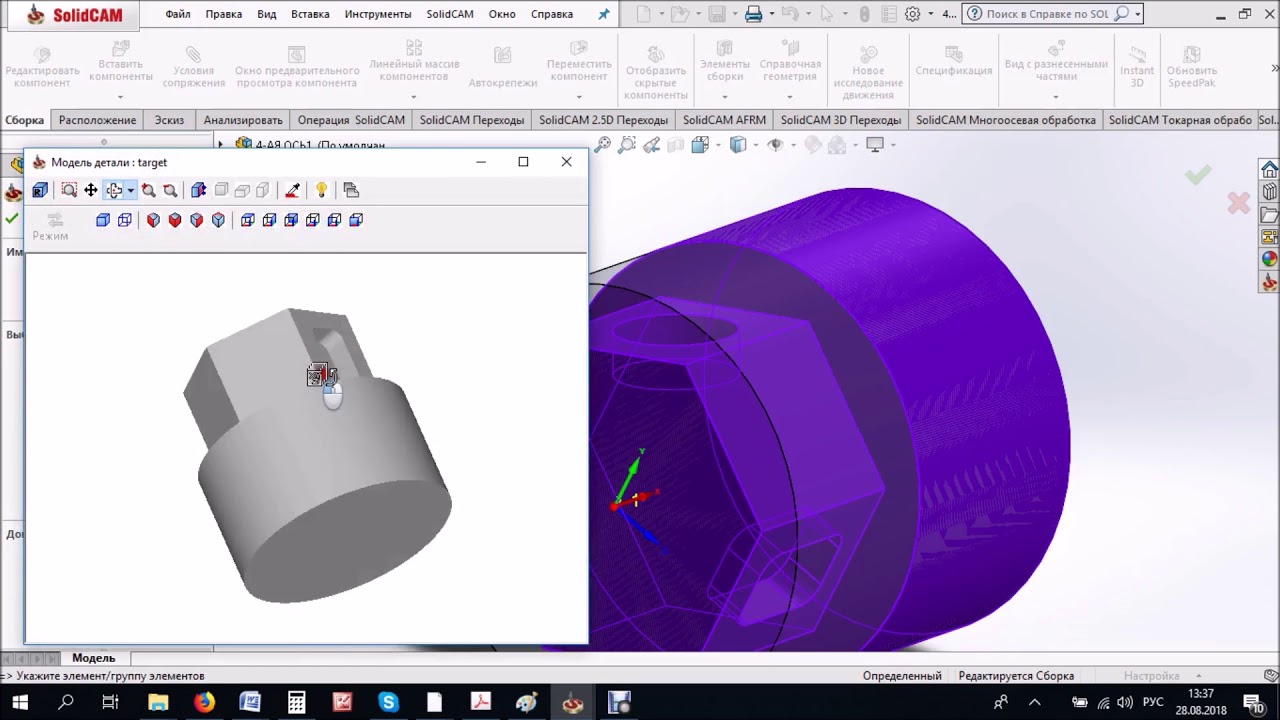Select the Модель tab at bottom
1280x720 pixels.
[94, 658]
